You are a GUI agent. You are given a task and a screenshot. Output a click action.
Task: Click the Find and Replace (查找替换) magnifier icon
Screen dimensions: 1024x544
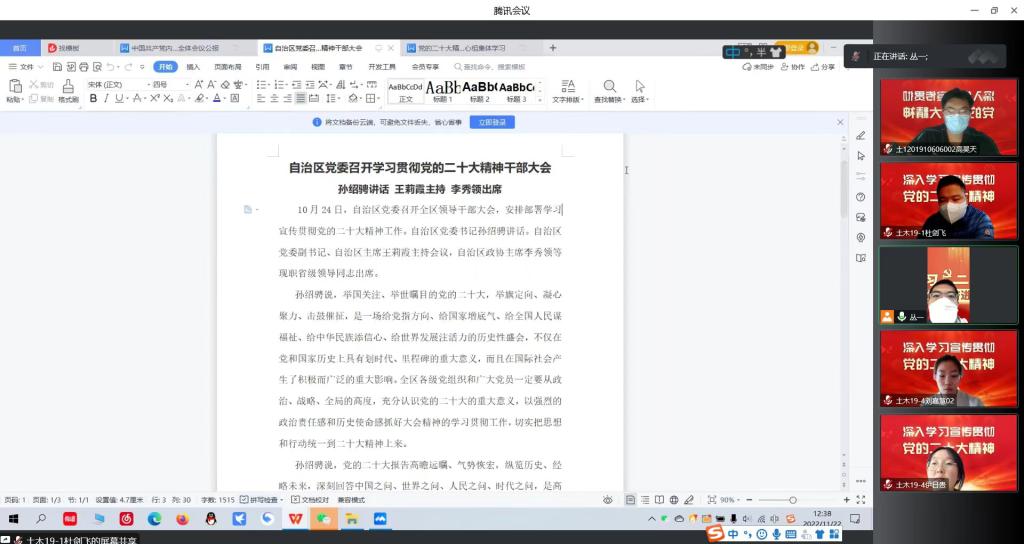pos(609,87)
